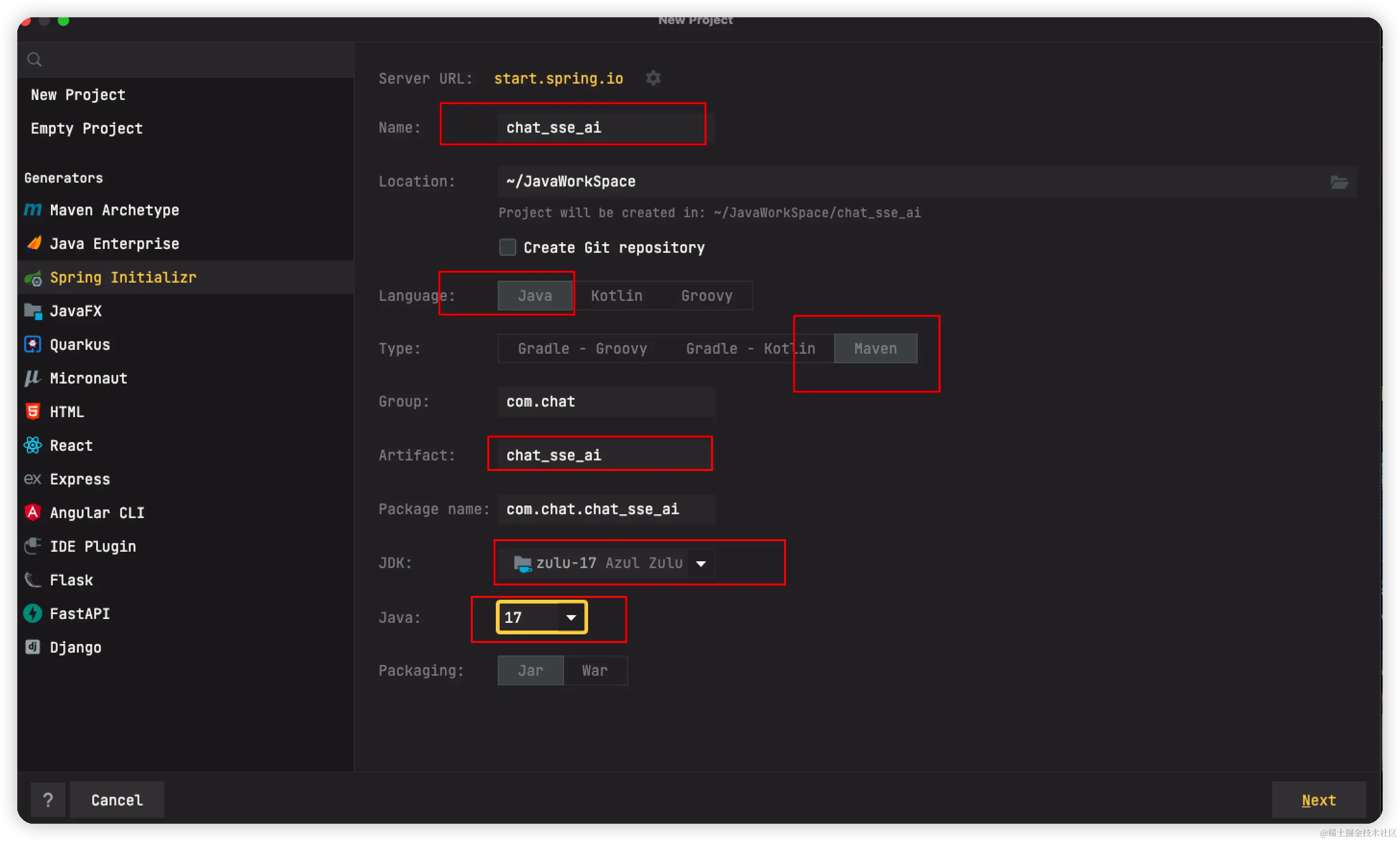Click the HTML5 icon

33,411
